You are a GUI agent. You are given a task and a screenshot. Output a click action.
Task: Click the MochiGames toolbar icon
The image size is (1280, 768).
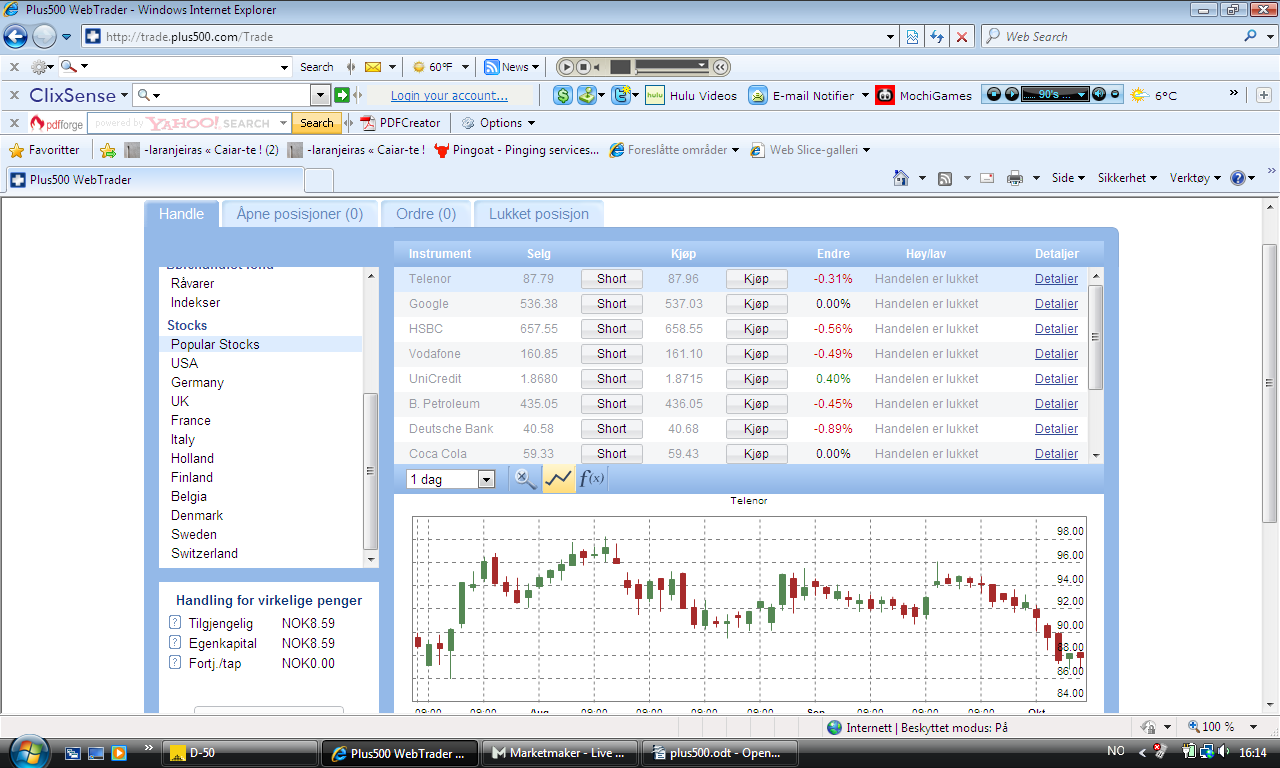pos(885,95)
